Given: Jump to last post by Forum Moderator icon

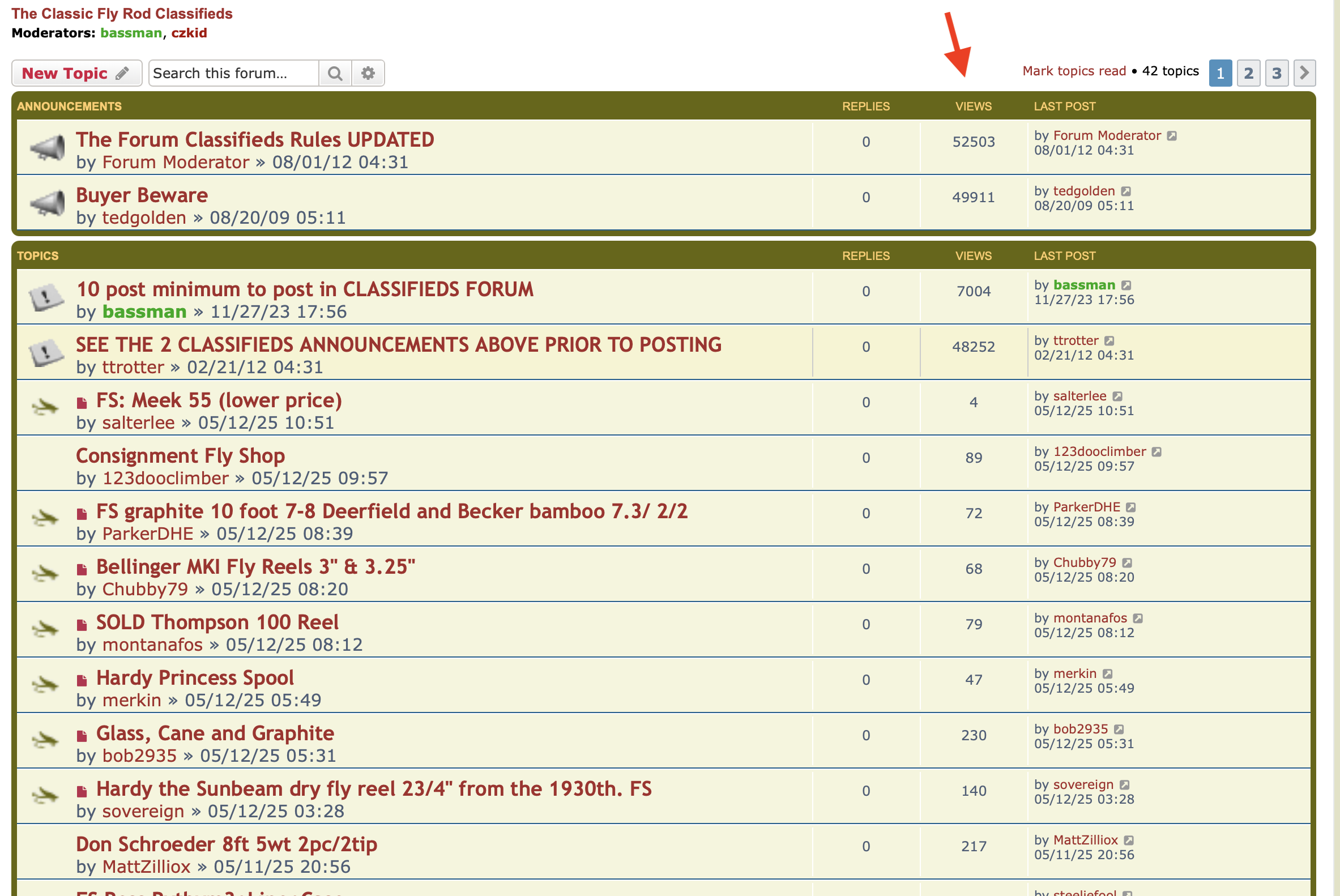Looking at the screenshot, I should point(1172,136).
